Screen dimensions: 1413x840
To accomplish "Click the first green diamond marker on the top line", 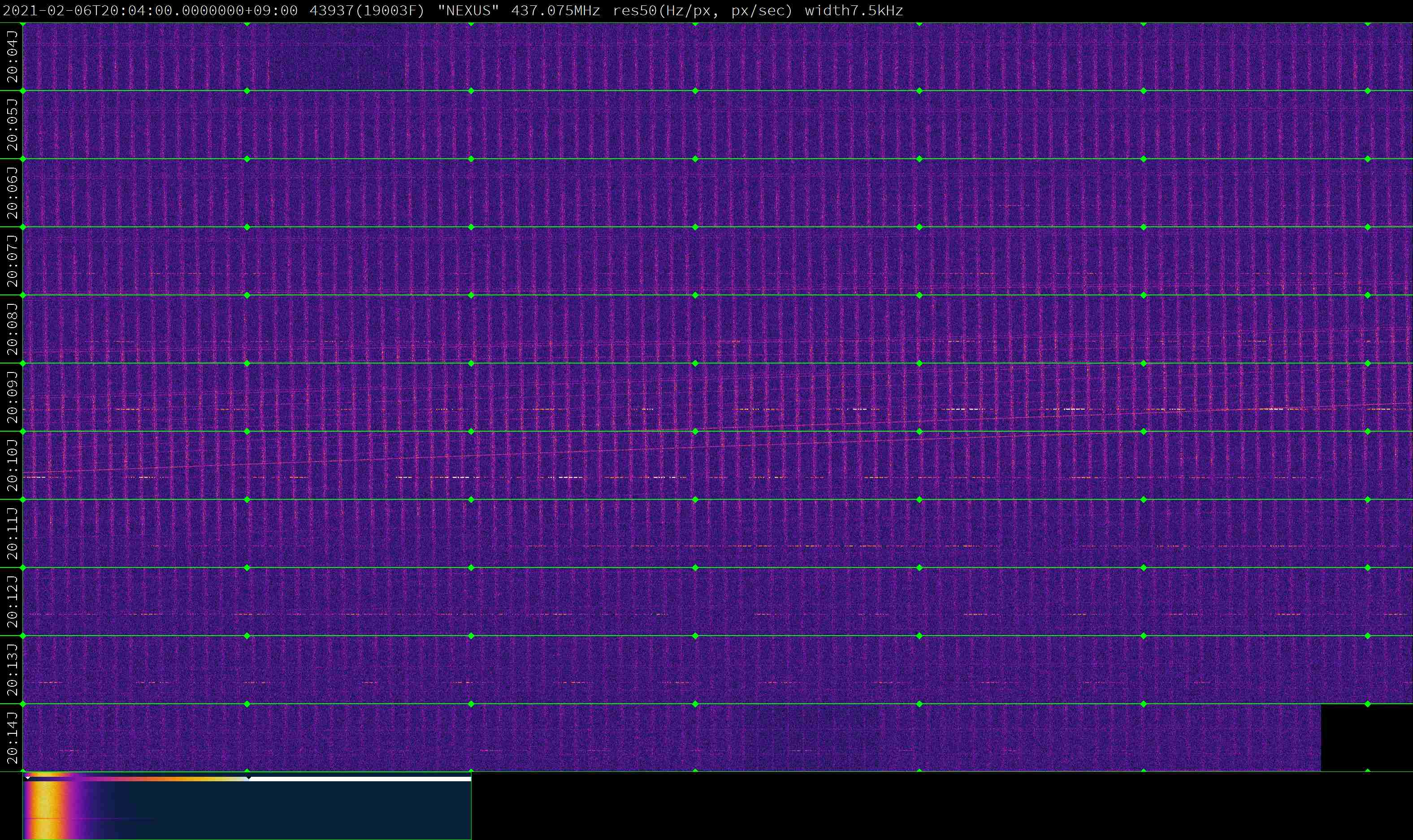I will [x=23, y=24].
